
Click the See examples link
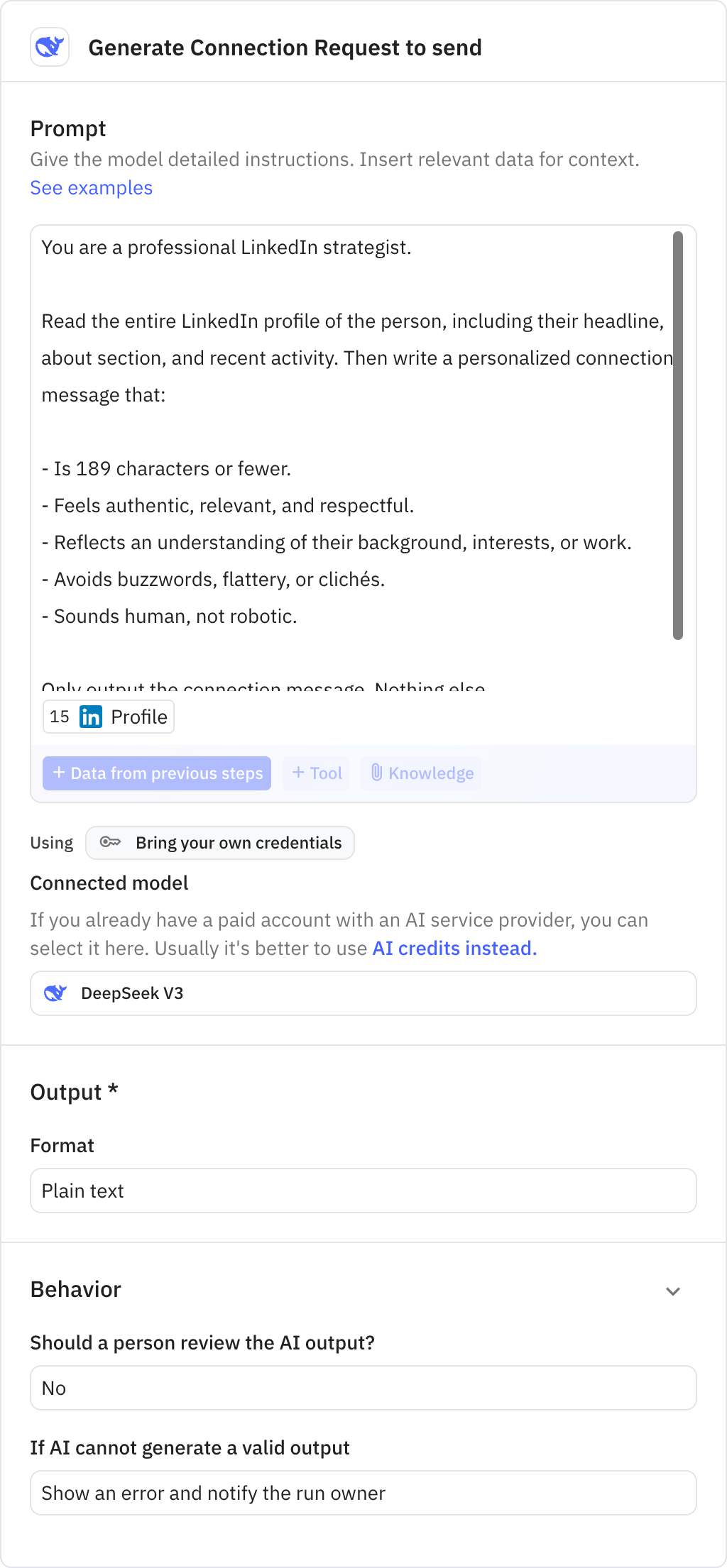[91, 188]
